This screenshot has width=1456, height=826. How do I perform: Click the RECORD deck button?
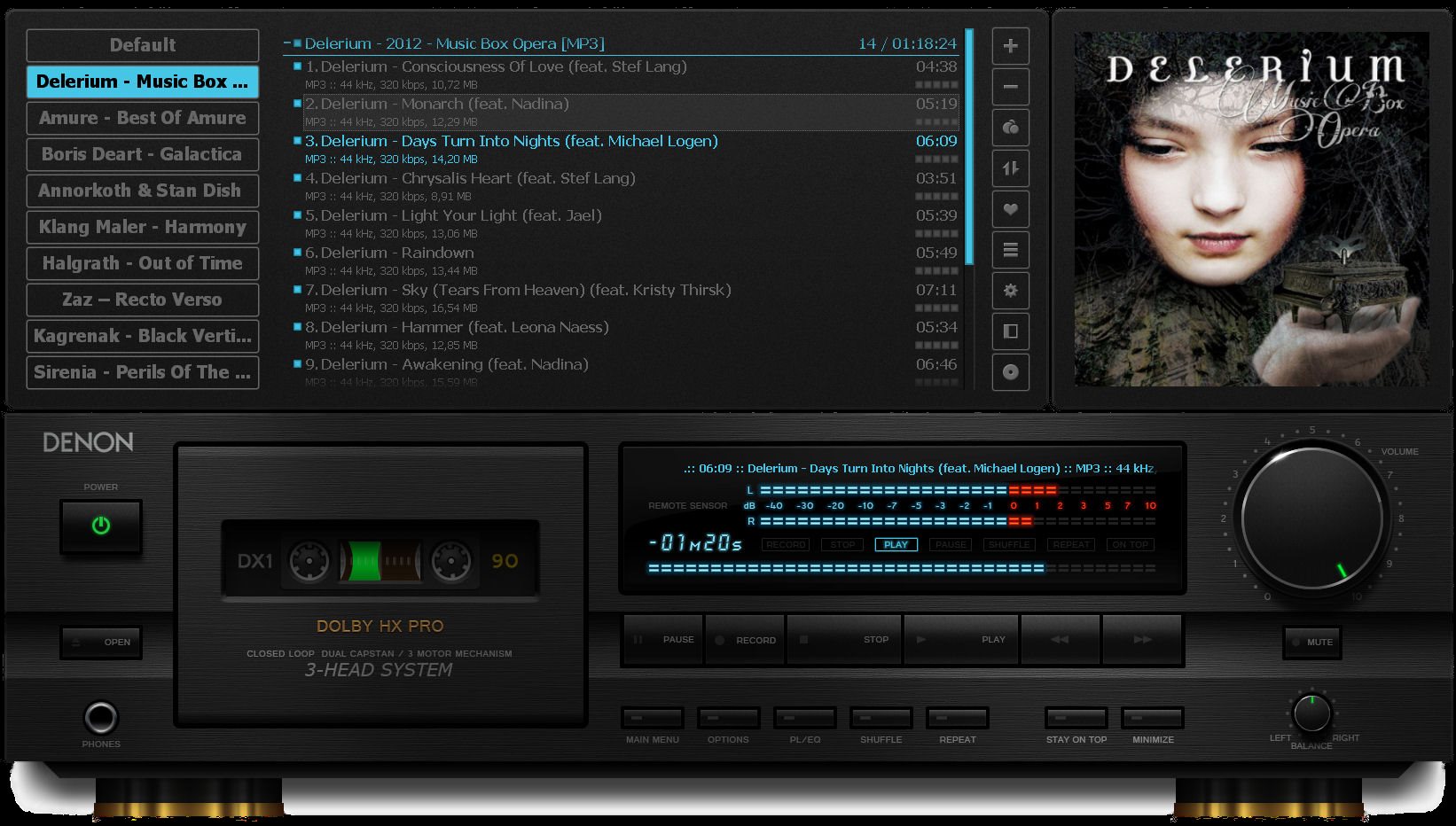click(745, 639)
